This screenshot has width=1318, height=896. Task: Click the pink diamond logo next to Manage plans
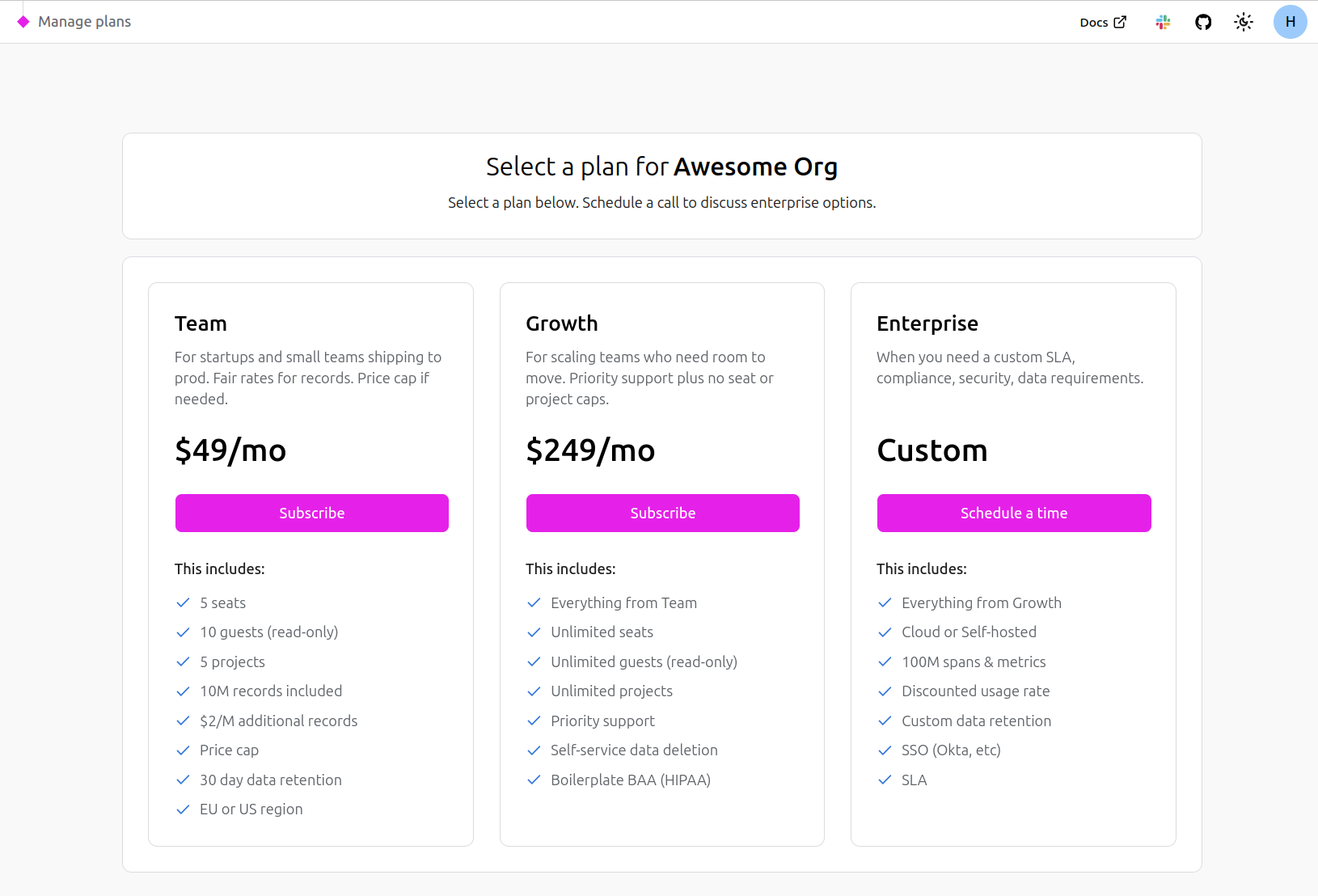[23, 21]
